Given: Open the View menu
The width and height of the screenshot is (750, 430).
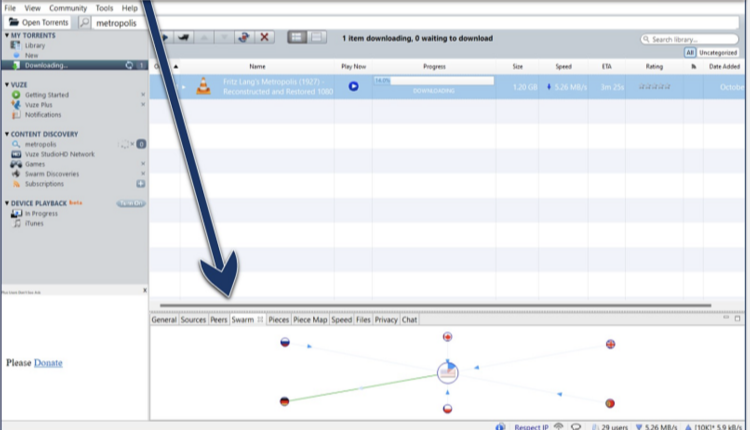Looking at the screenshot, I should pyautogui.click(x=33, y=8).
